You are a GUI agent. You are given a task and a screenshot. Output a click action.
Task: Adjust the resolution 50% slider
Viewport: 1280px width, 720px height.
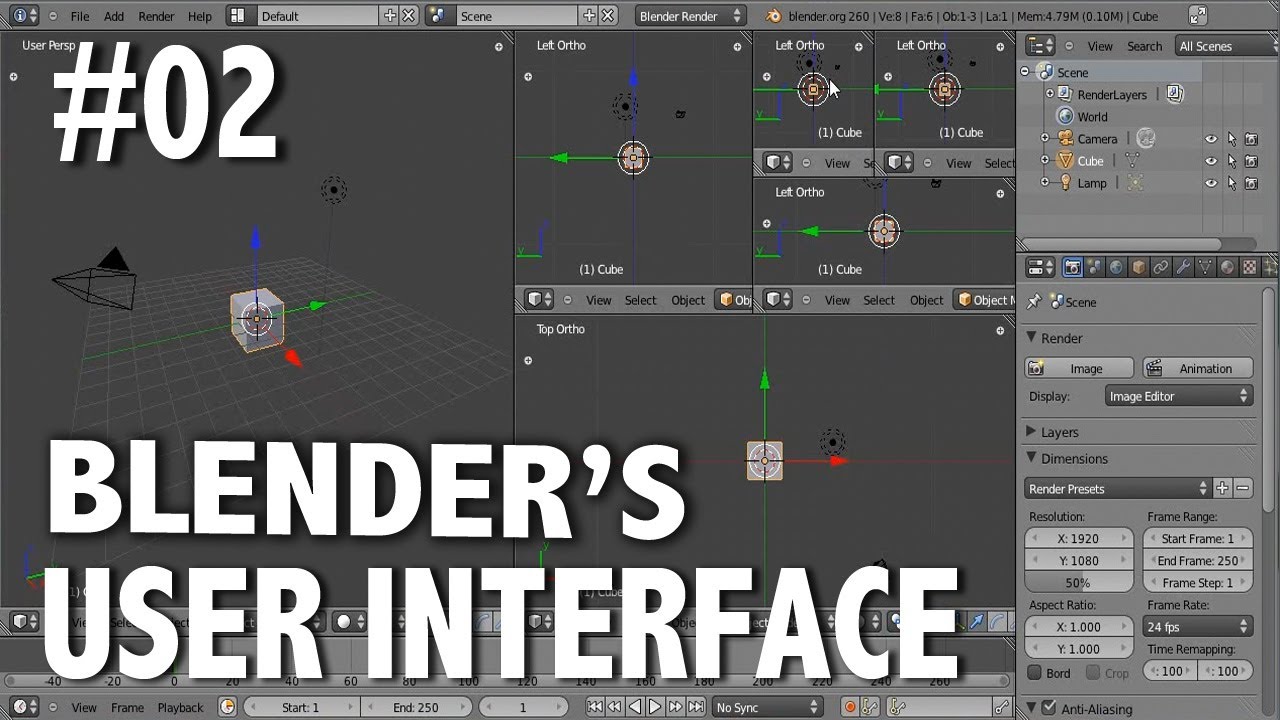pos(1079,582)
